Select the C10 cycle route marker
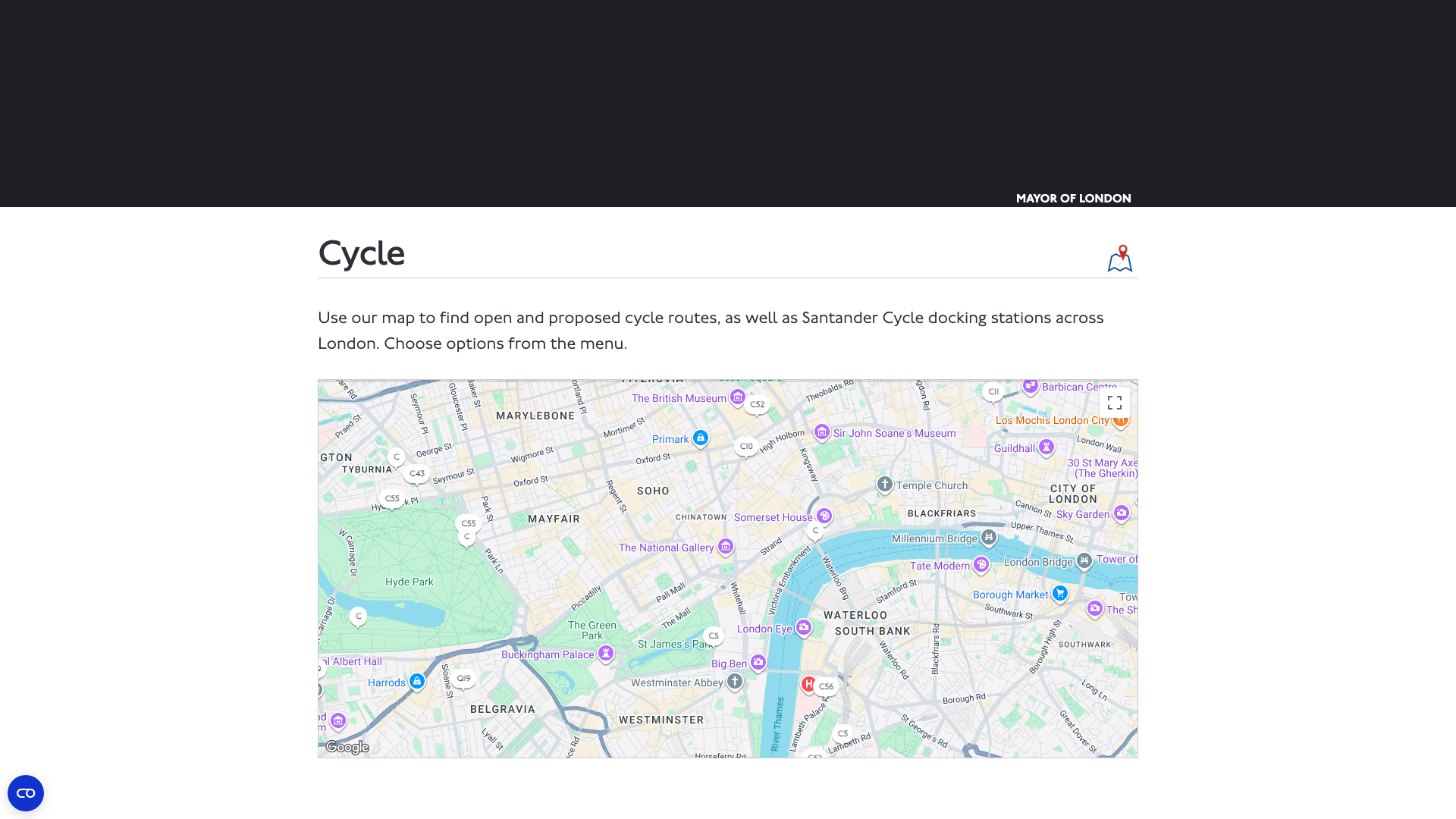The width and height of the screenshot is (1456, 819). coord(746,447)
